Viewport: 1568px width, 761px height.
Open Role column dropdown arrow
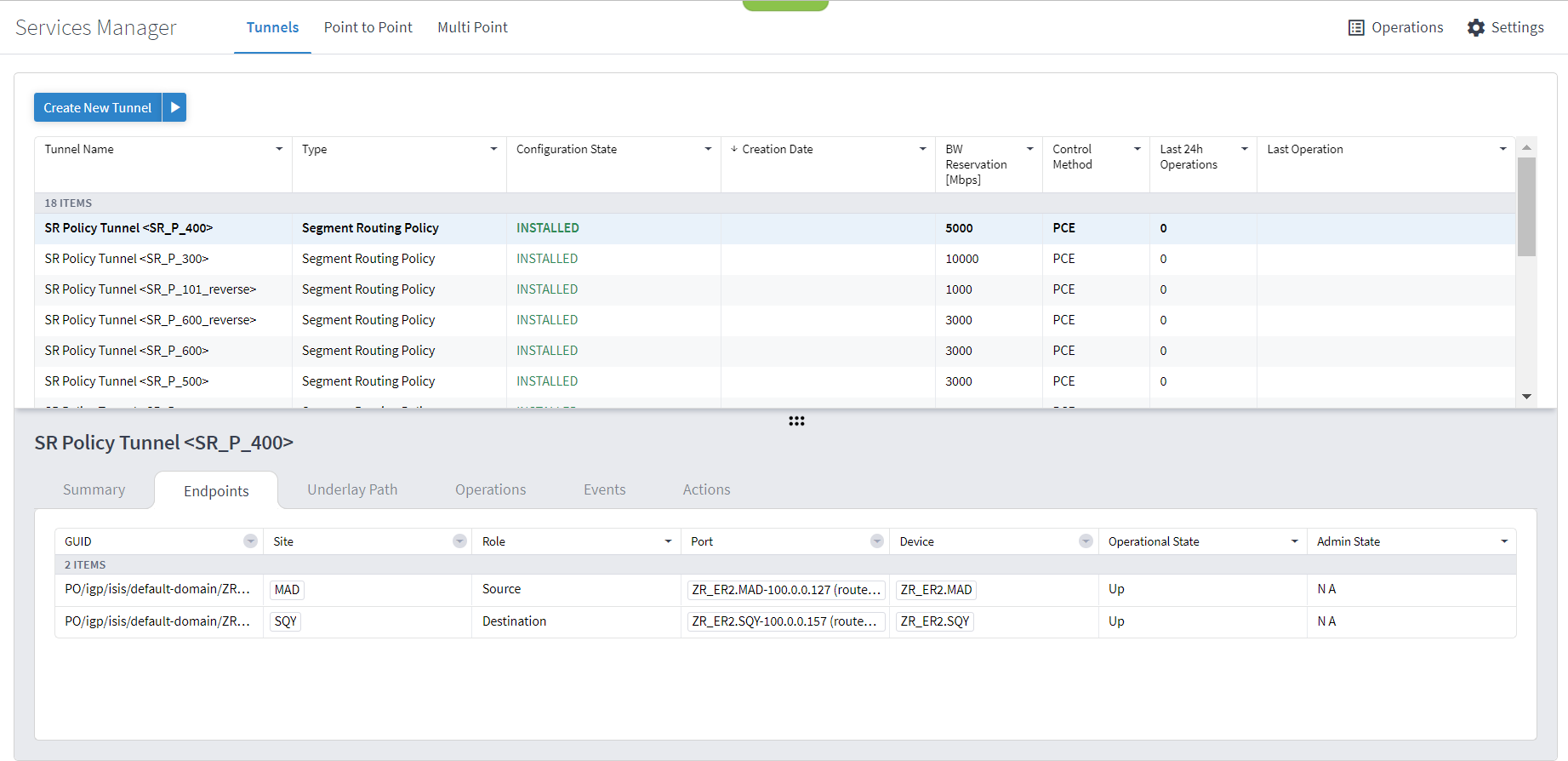tap(668, 541)
